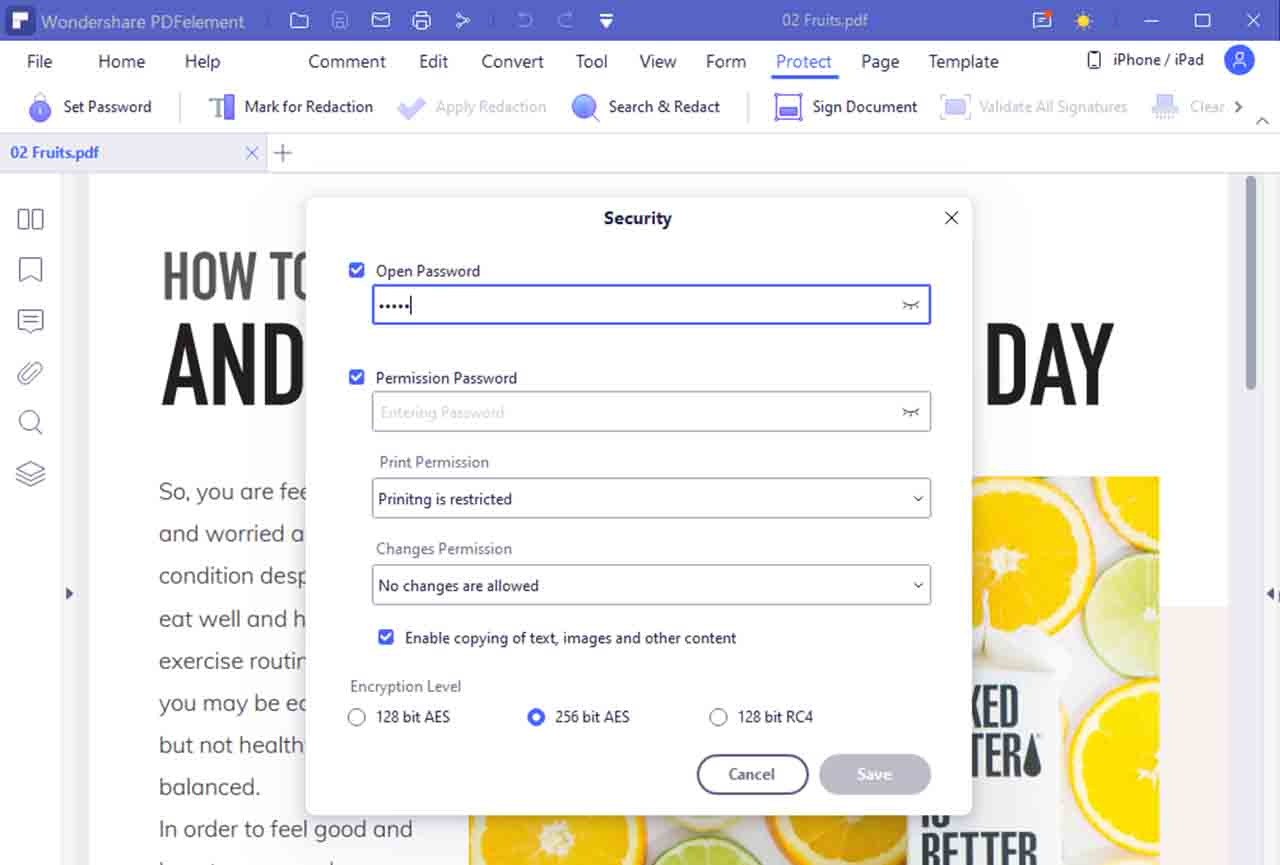This screenshot has height=865, width=1280.
Task: Toggle the light theme sun icon
Action: [1084, 20]
